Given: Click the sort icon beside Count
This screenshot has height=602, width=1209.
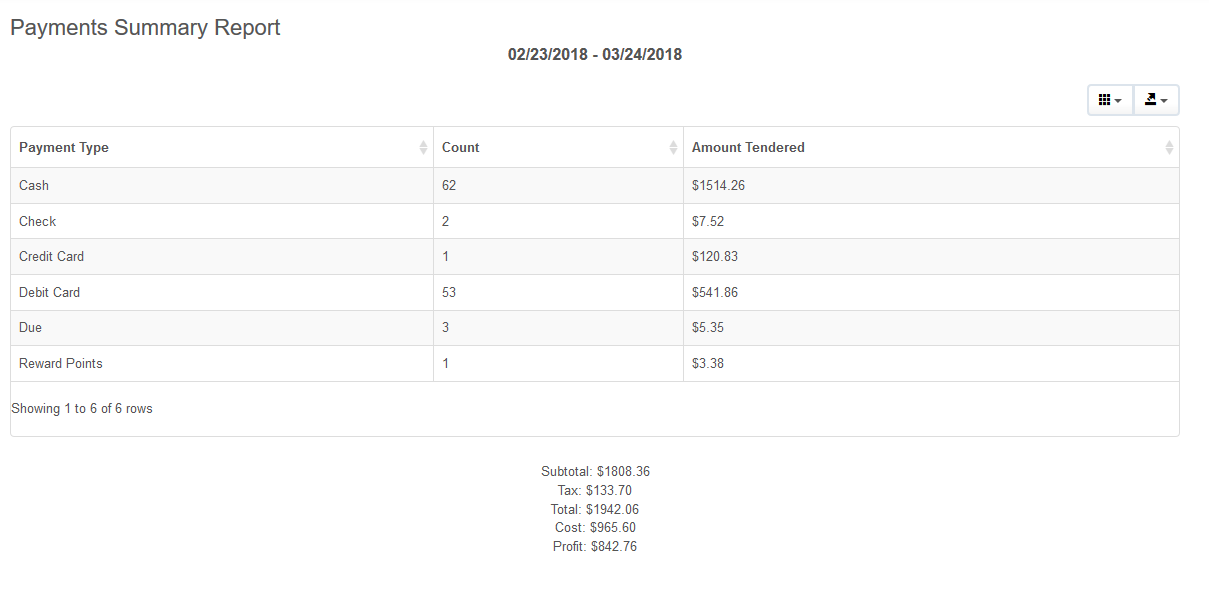Looking at the screenshot, I should pos(672,147).
